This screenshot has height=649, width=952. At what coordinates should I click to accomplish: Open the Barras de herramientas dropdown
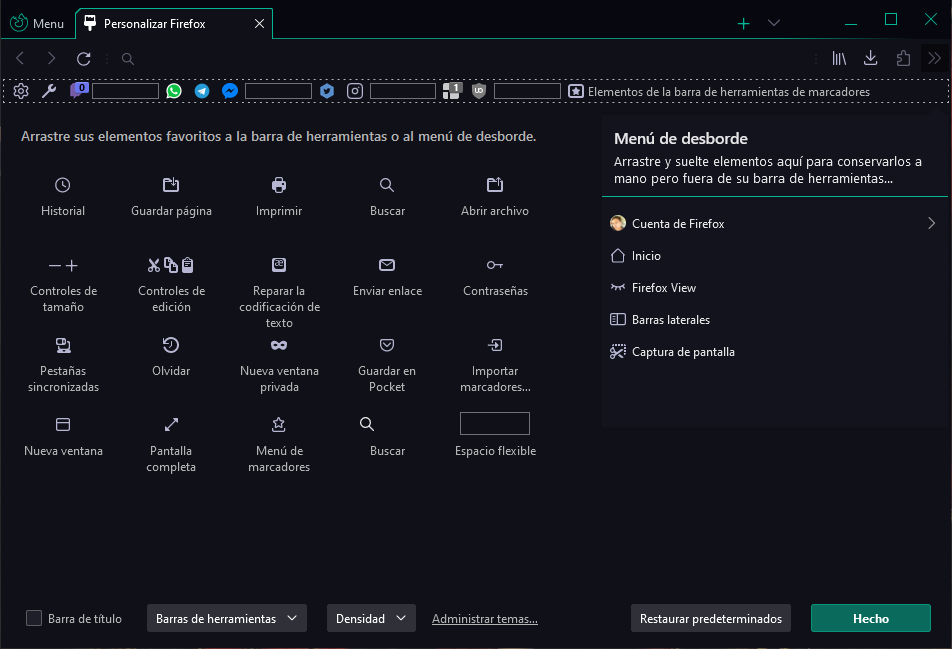(x=226, y=618)
